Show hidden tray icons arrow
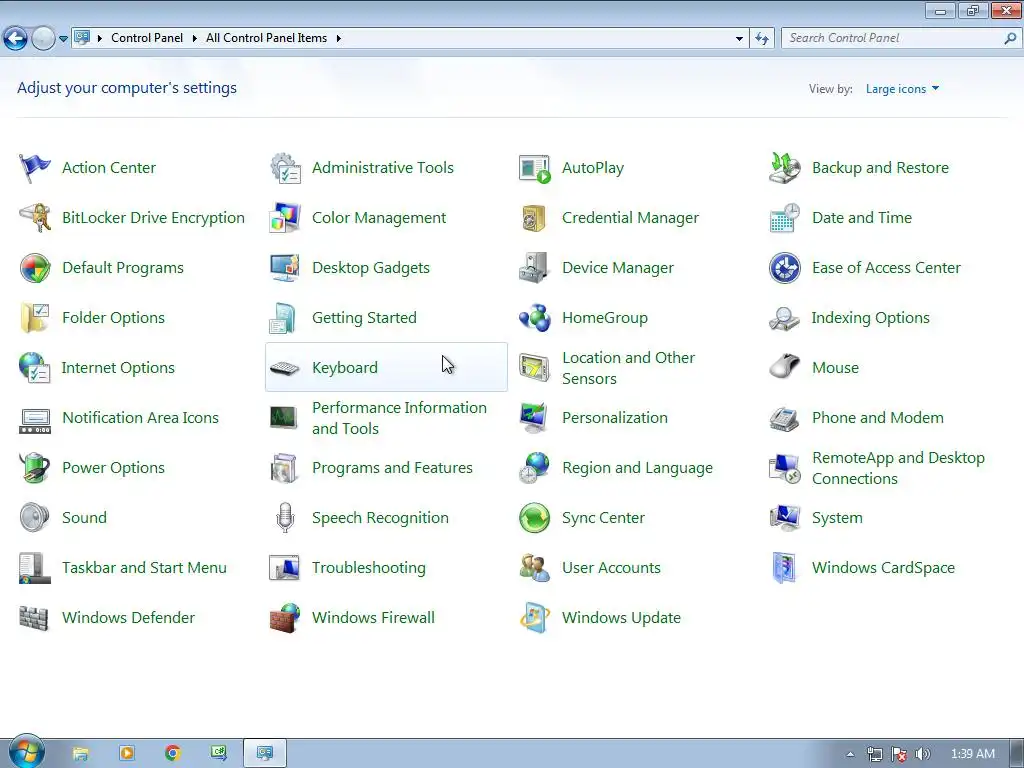The image size is (1024, 768). [x=850, y=754]
